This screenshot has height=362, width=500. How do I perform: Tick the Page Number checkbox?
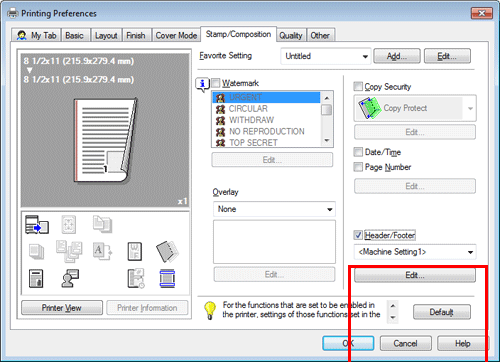[x=358, y=167]
